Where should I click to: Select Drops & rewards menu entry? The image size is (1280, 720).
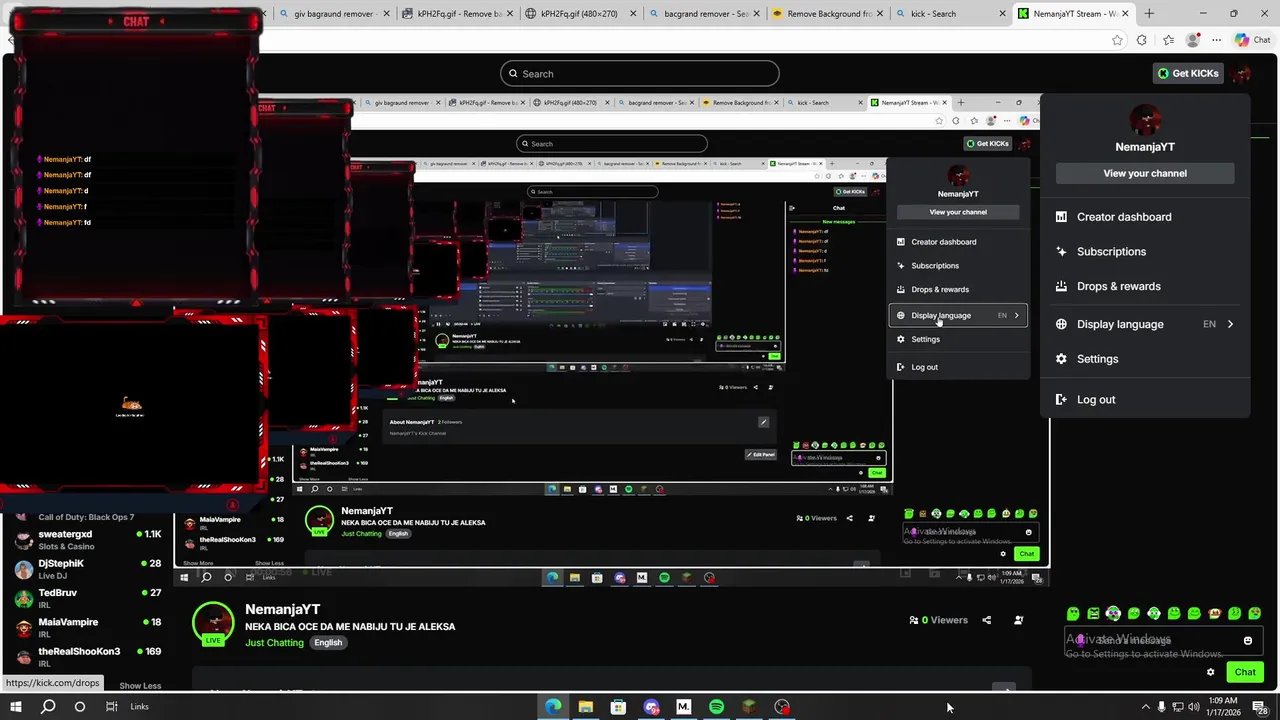(1145, 286)
